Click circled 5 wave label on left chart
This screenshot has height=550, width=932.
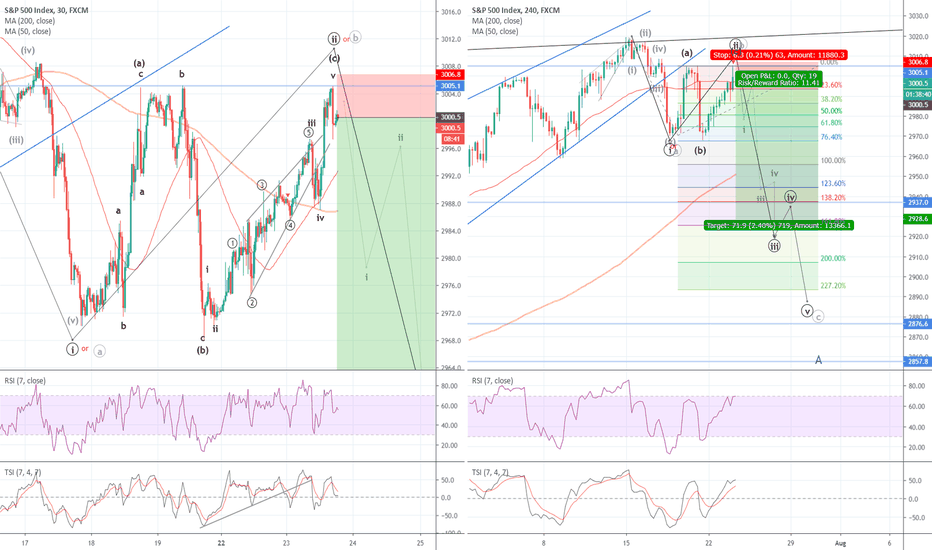308,132
